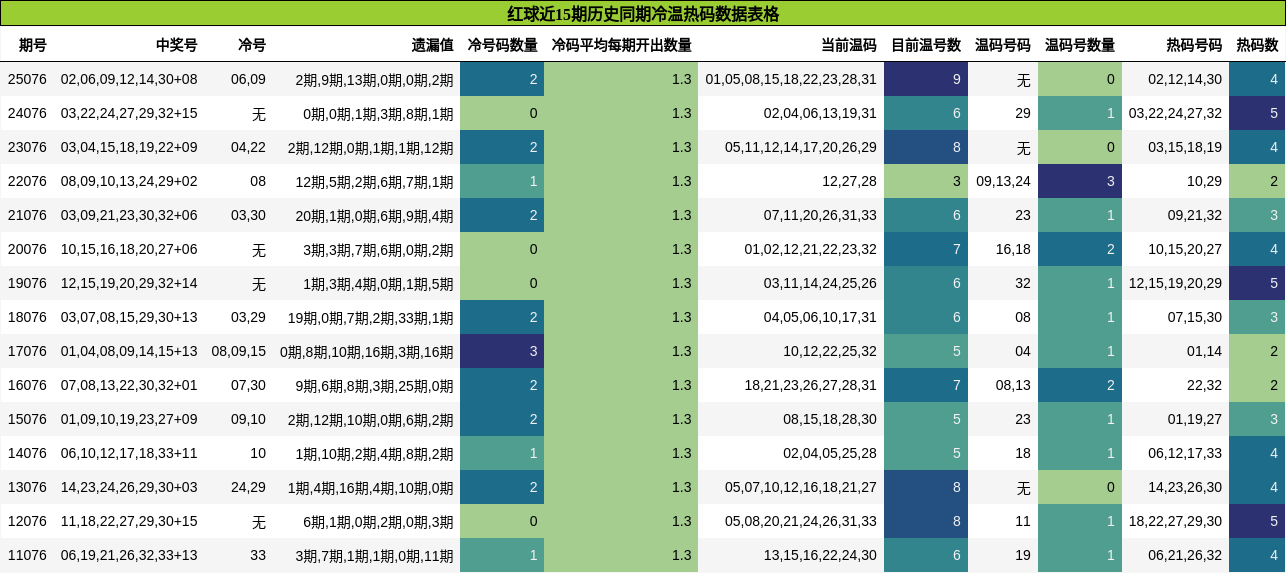The image size is (1286, 573).
Task: Select omission values 6期,1期,0期,2期,0期,3期
Action: click(x=378, y=521)
